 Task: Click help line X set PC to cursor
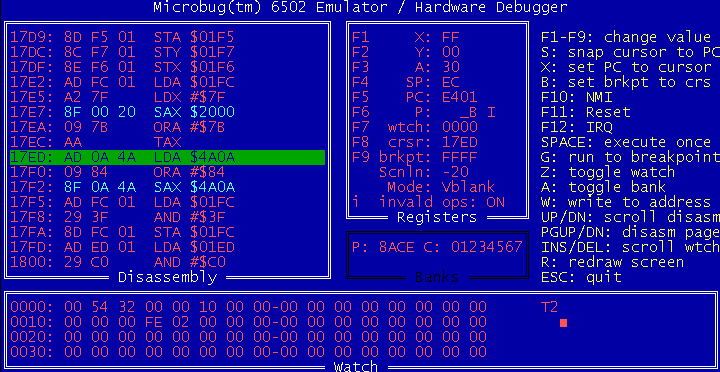pyautogui.click(x=626, y=67)
